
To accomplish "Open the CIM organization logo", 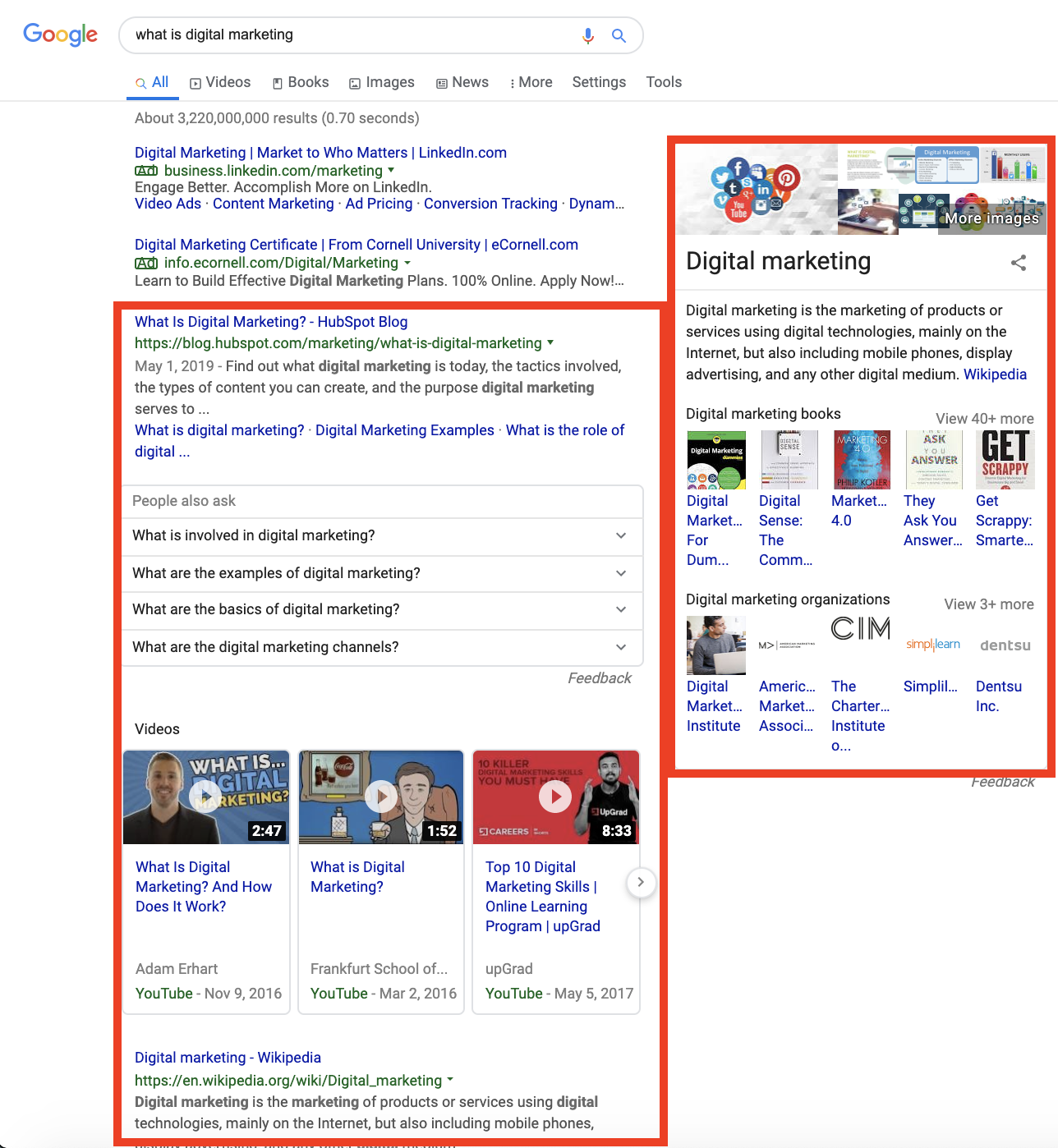I will [x=860, y=629].
